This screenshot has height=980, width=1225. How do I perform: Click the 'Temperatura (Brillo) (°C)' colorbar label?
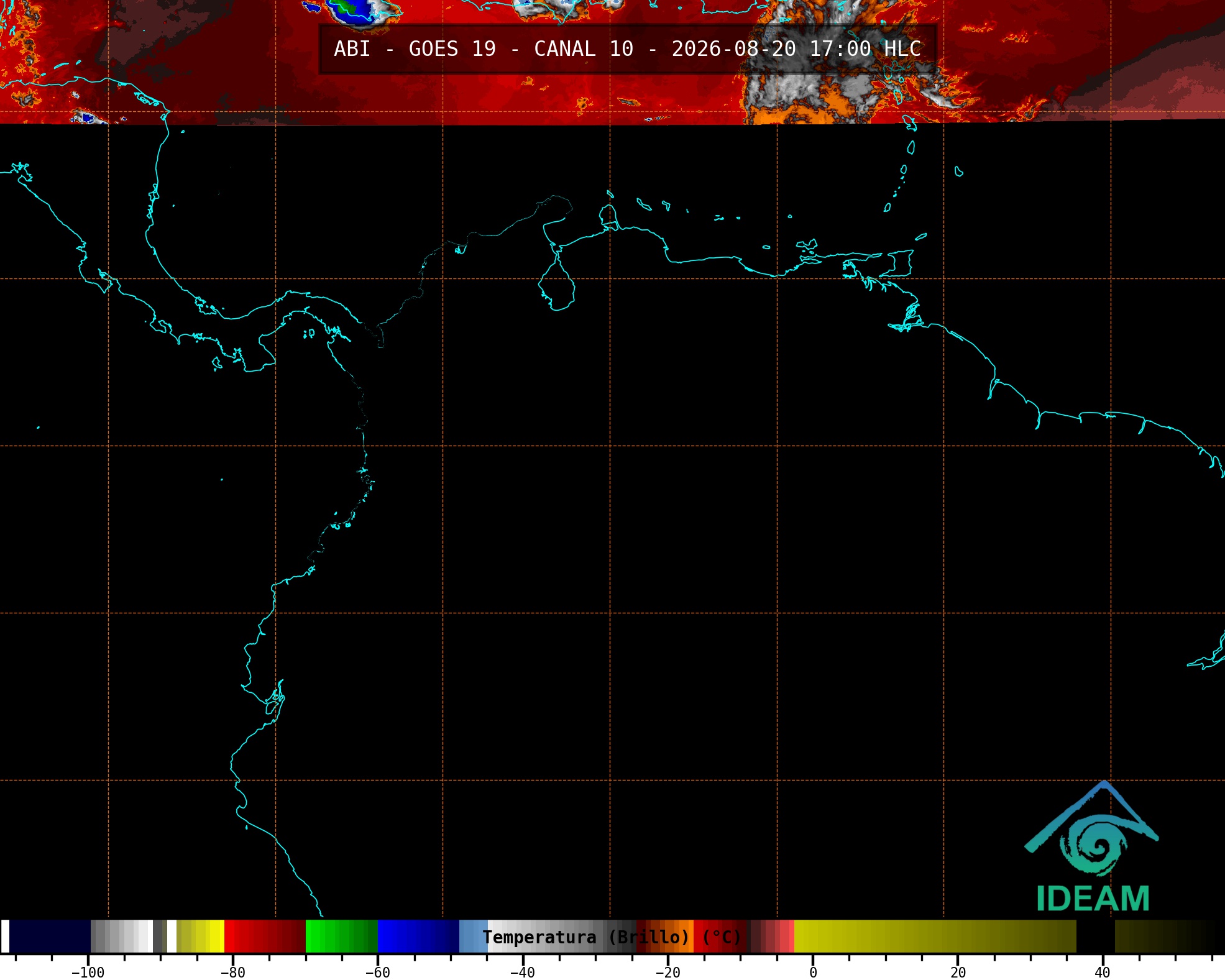pyautogui.click(x=612, y=937)
